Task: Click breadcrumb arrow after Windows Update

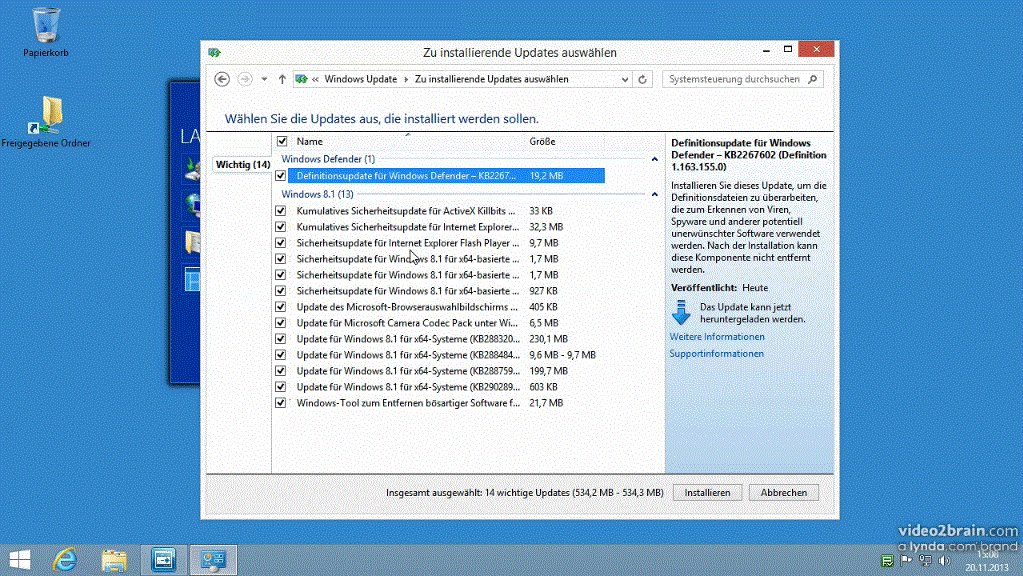Action: [406, 79]
